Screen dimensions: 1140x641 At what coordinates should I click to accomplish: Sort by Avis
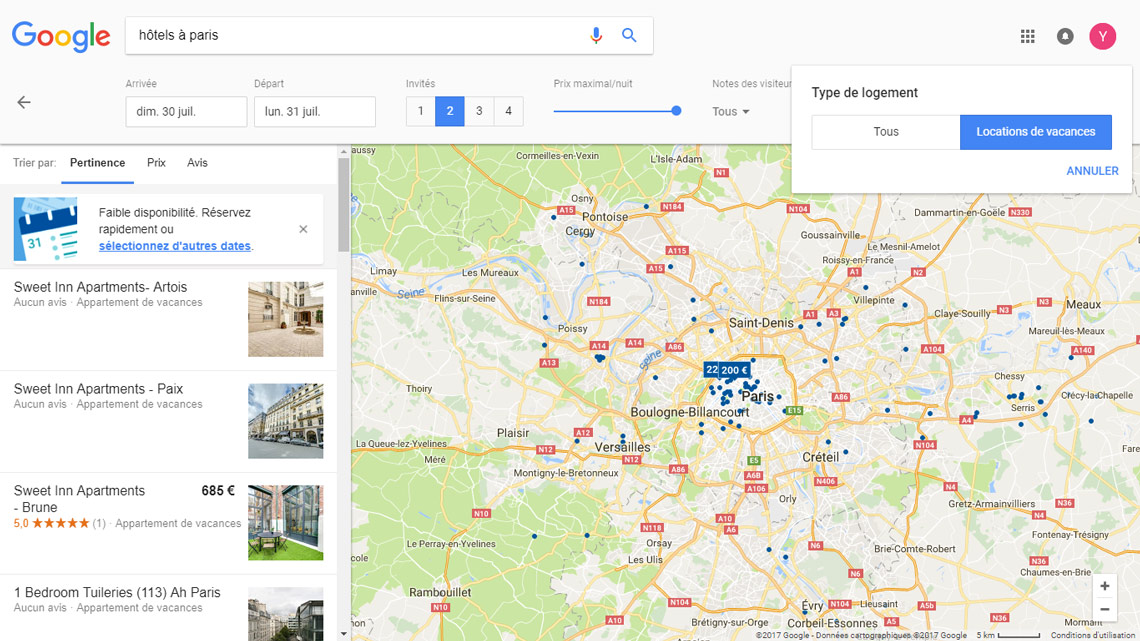(197, 163)
